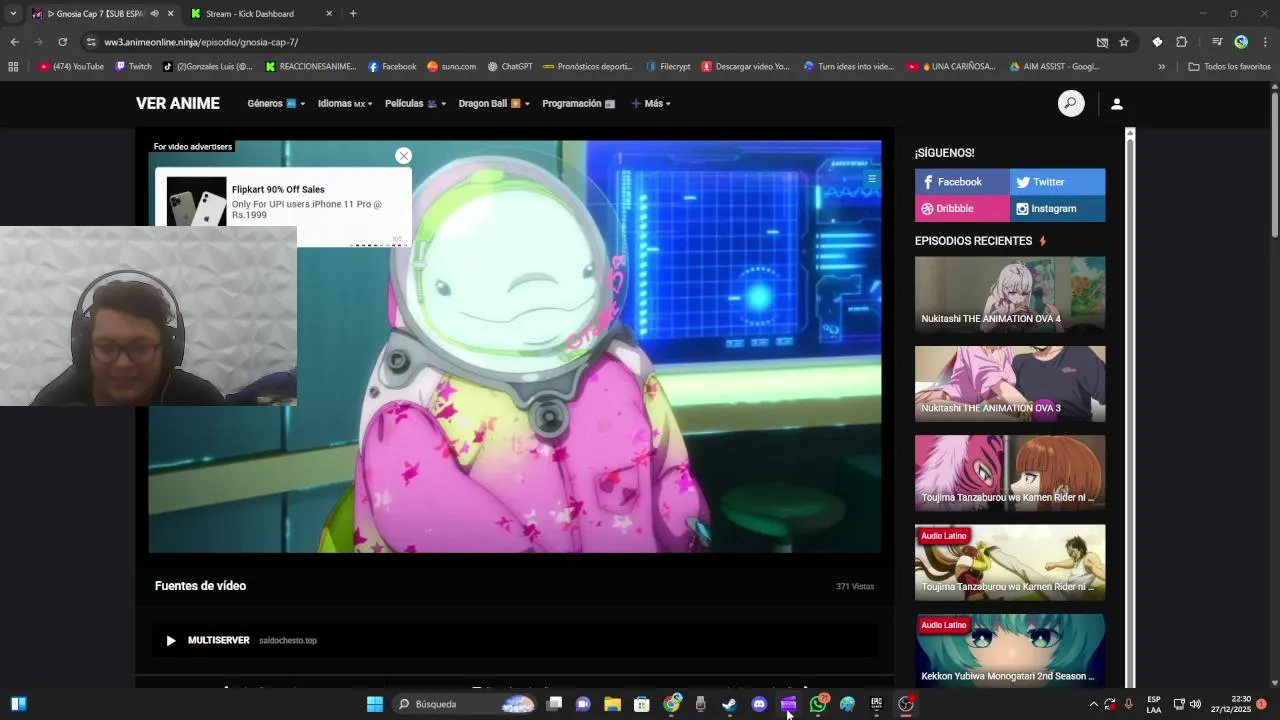Expand the Películas dropdown menu
Viewport: 1280px width, 720px height.
coord(415,104)
